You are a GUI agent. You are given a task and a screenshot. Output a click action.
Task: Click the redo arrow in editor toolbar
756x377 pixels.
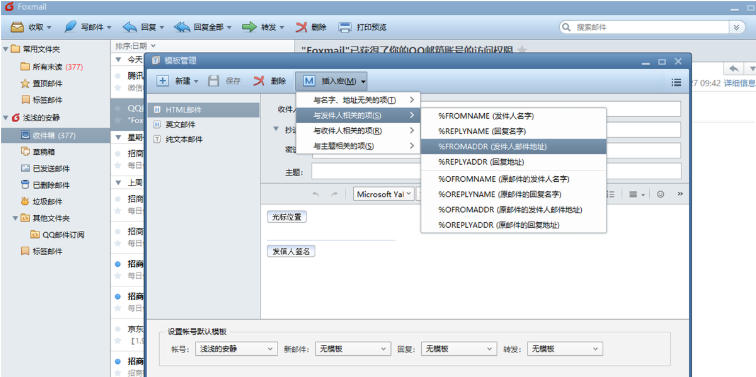[334, 194]
